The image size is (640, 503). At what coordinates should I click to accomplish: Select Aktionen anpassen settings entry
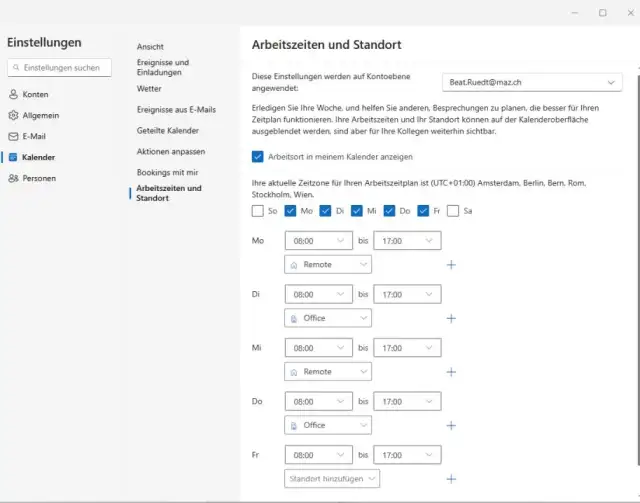coord(171,151)
